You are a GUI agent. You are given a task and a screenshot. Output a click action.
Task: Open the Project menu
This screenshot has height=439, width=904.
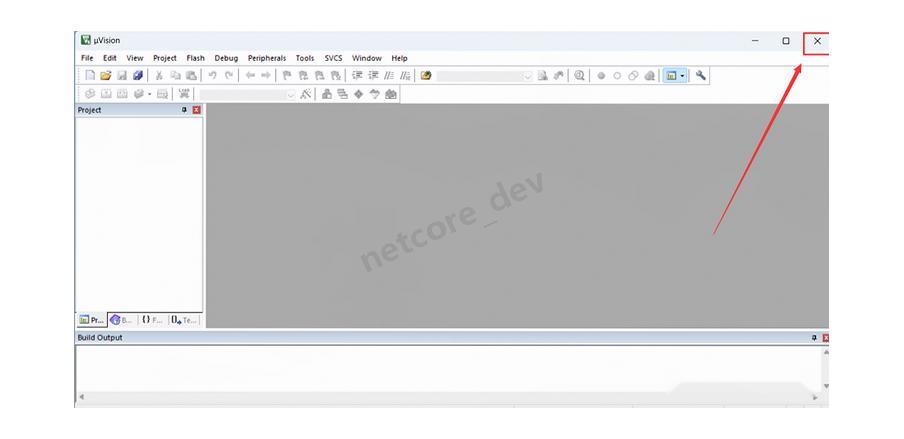pos(164,58)
